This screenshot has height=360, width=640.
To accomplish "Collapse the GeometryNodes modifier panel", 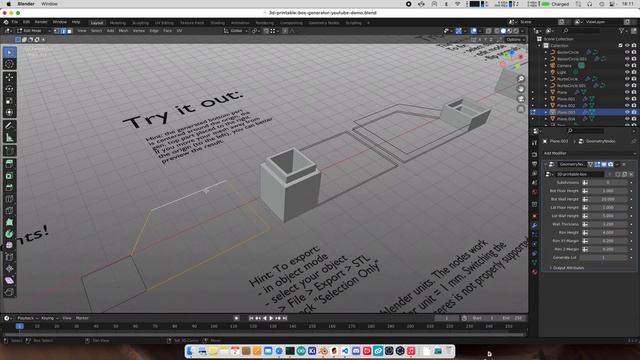I will pyautogui.click(x=545, y=164).
